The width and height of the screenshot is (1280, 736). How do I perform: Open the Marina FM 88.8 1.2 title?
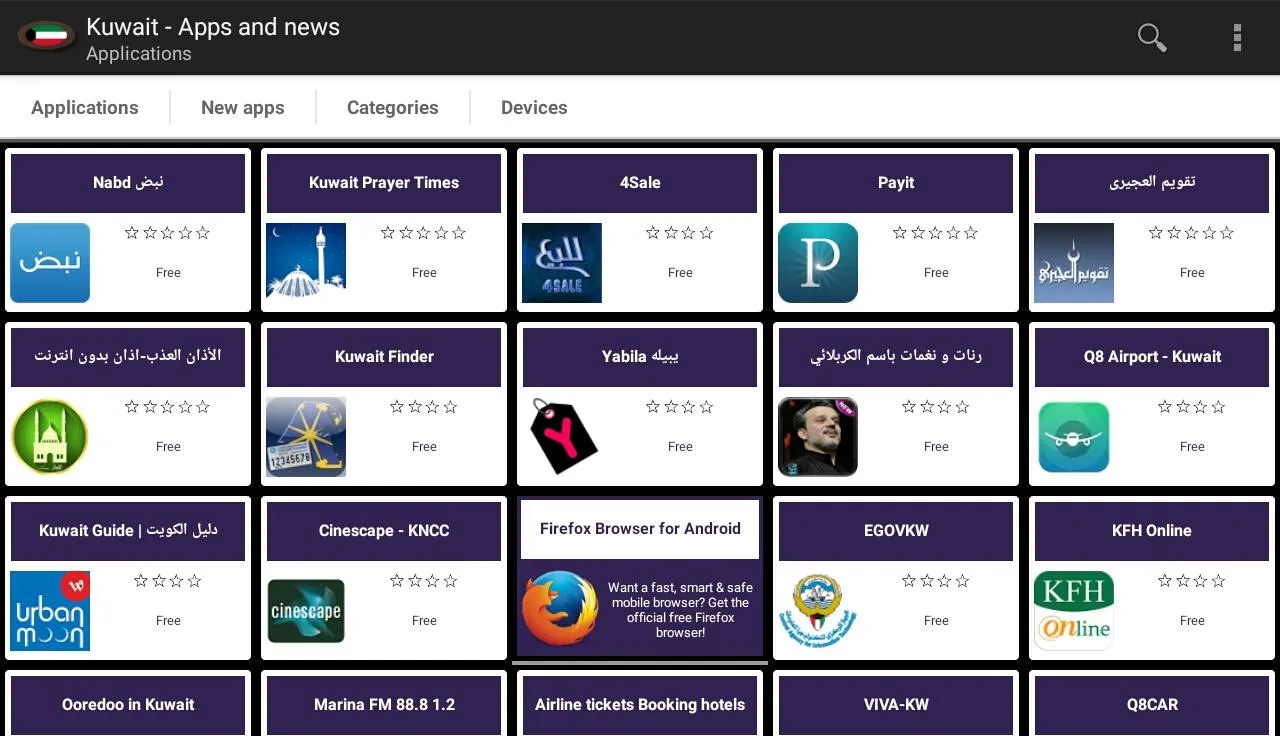[384, 705]
